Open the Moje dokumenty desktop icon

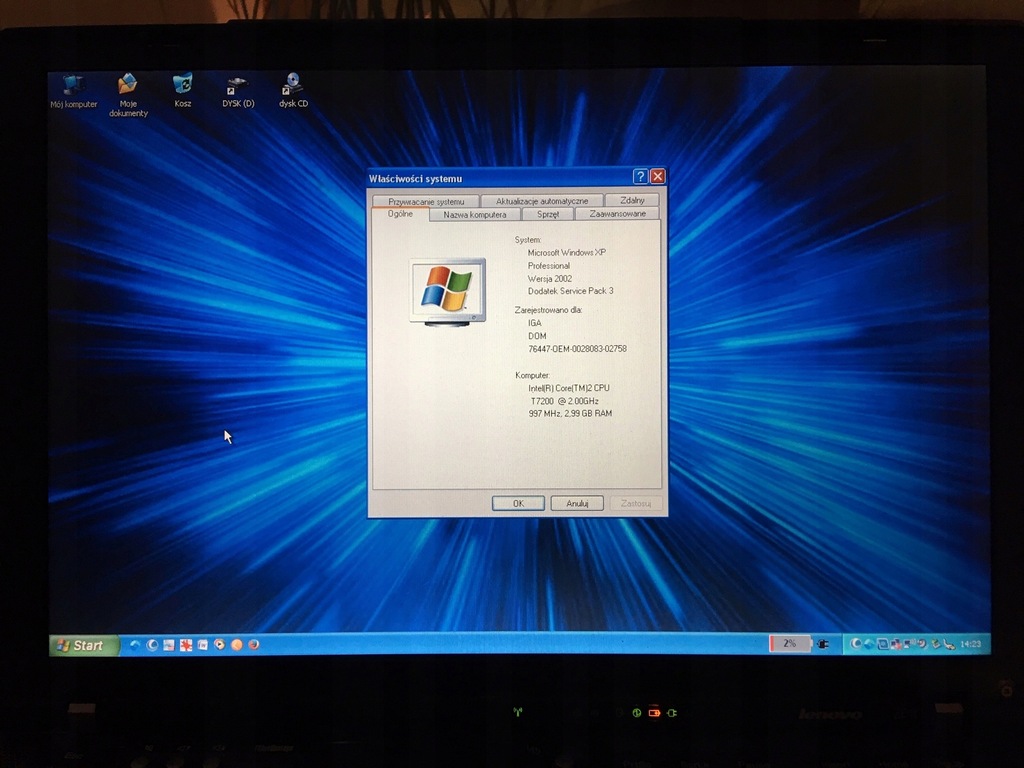(x=128, y=95)
